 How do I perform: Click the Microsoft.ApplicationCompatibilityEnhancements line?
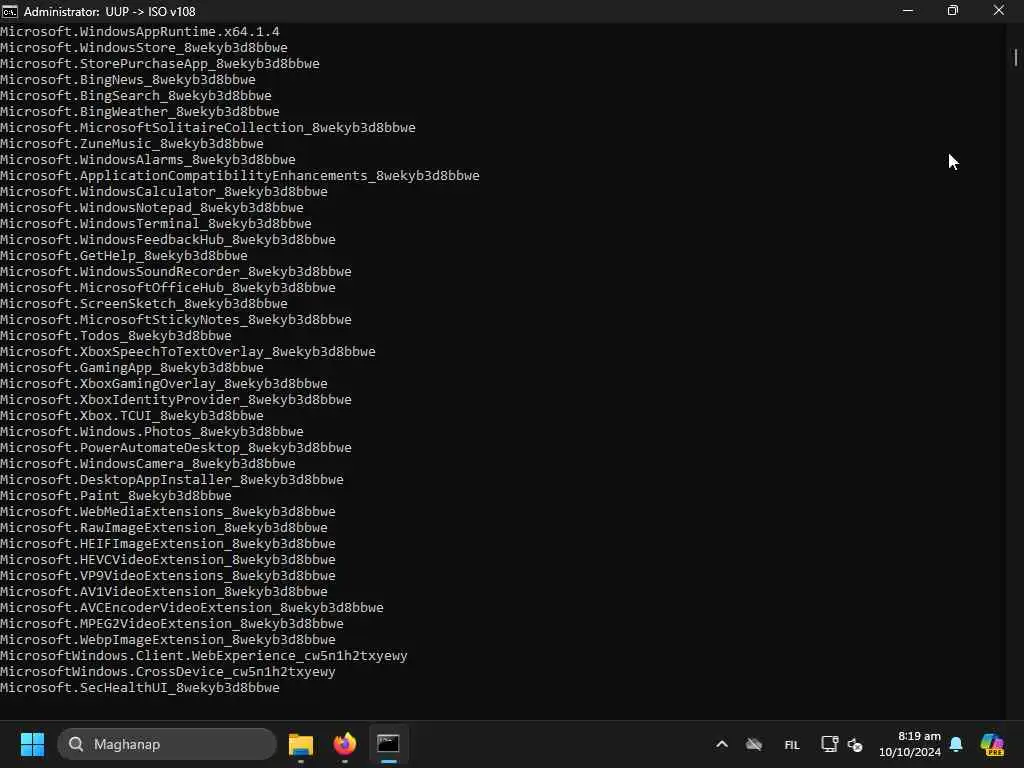(x=240, y=176)
